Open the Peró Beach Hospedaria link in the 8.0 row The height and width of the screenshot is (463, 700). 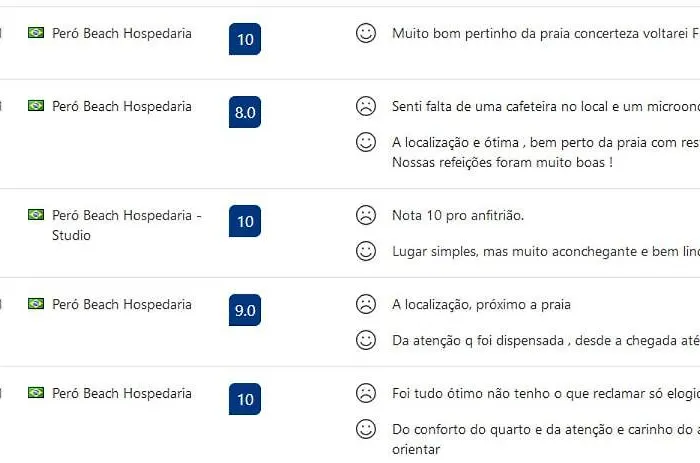point(121,106)
